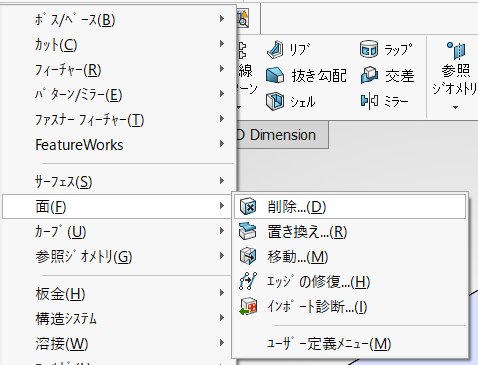The image size is (478, 365).
Task: Expand the 参照ジオメトリ ribbon dropdown arrow
Action: [456, 108]
